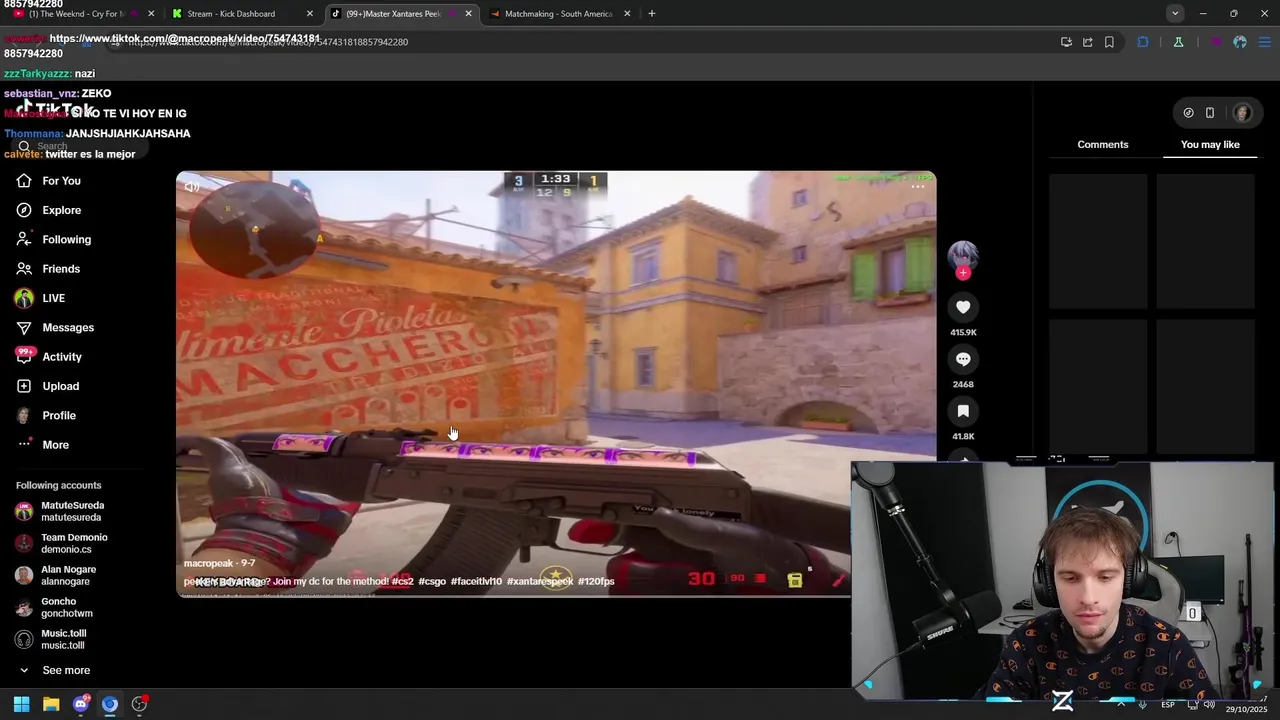Click browser install app icon in address bar
Screen dimensions: 1280x720
point(1066,42)
